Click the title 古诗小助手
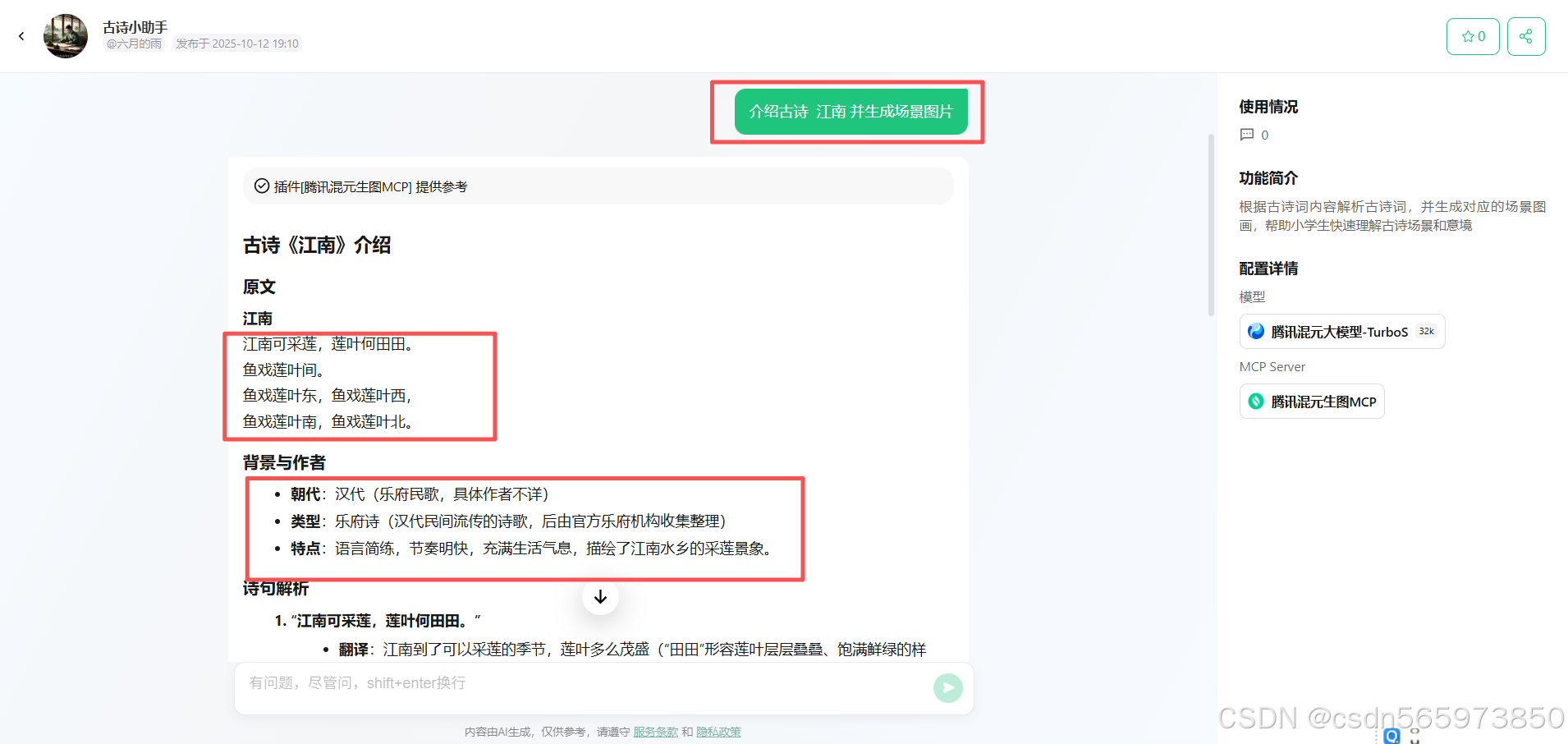 [x=135, y=27]
